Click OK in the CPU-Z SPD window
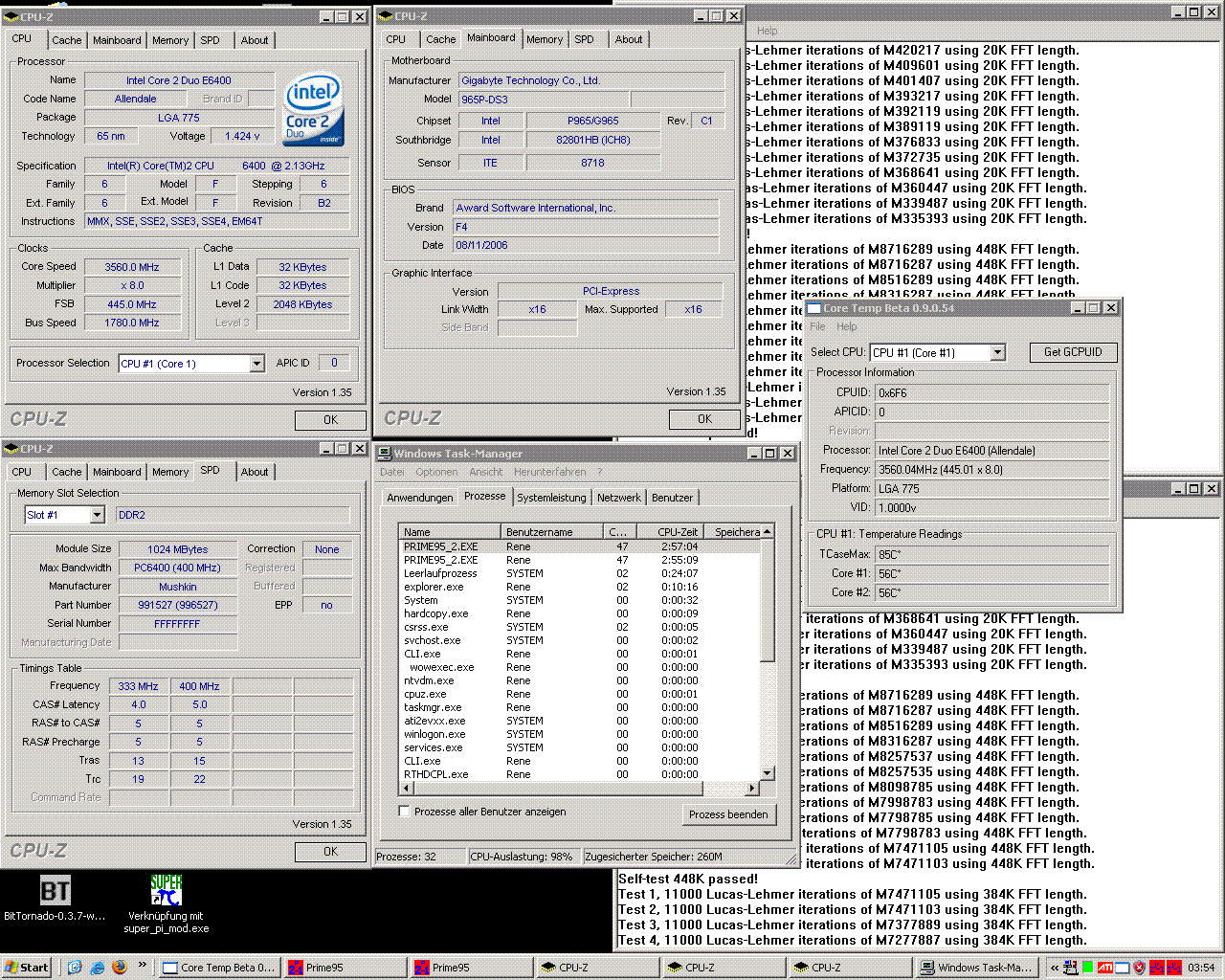Screen dimensions: 1225x980 [x=330, y=852]
